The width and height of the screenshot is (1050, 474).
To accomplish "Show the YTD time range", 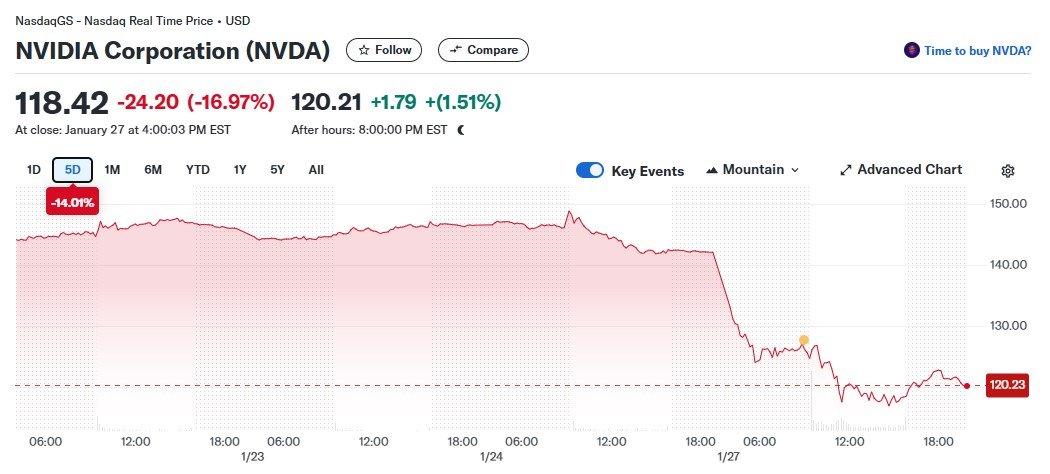I will (198, 170).
